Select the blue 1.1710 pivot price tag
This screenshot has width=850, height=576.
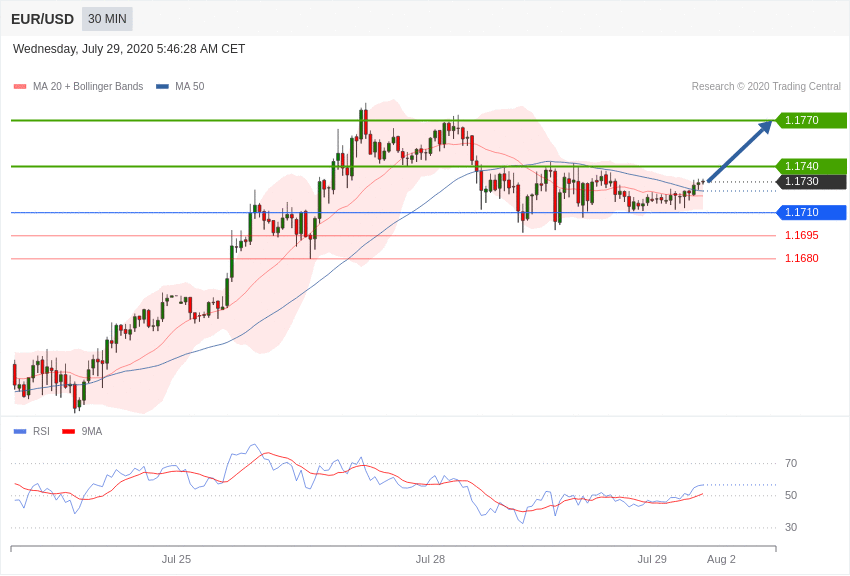[811, 212]
